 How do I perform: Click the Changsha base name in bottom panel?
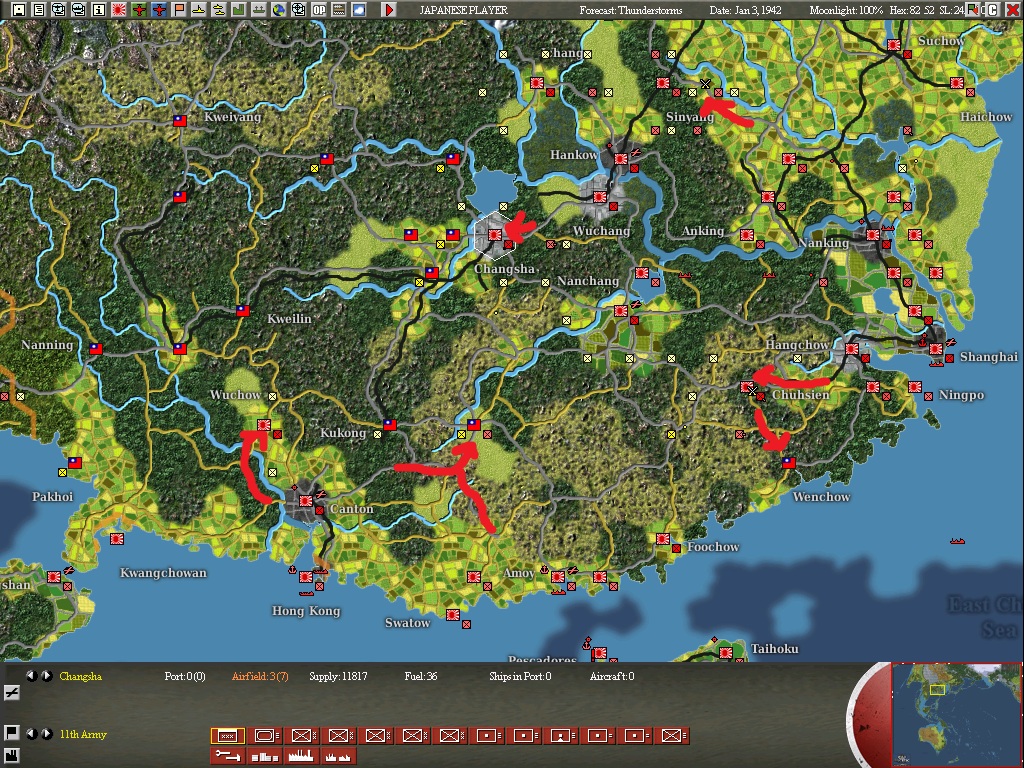(80, 676)
